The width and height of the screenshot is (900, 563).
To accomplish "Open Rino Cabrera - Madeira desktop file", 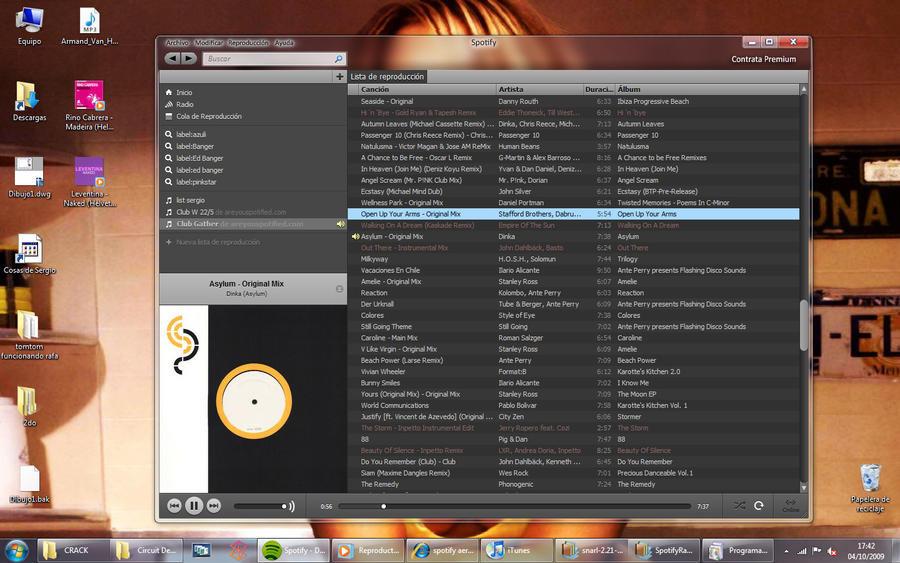I will pos(89,106).
